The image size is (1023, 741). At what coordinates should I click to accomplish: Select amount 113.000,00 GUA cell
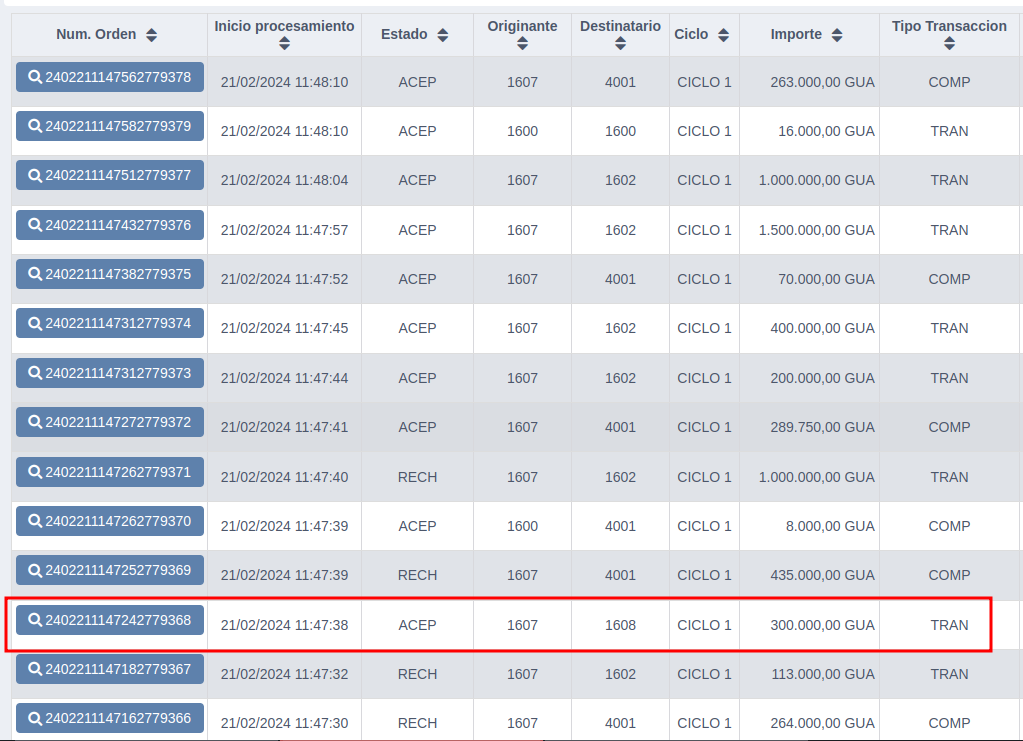[809, 674]
